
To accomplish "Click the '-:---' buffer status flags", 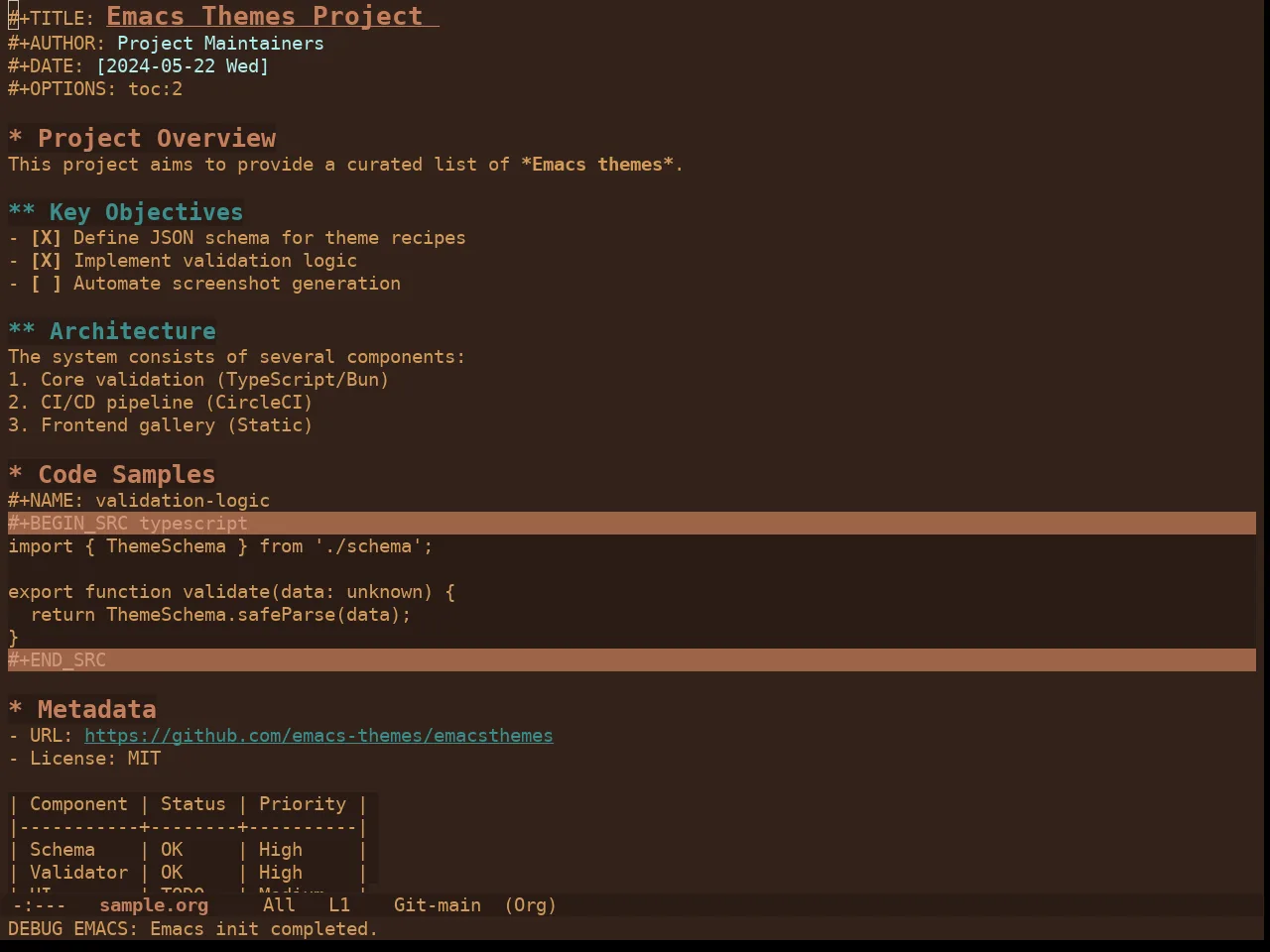I will (40, 905).
